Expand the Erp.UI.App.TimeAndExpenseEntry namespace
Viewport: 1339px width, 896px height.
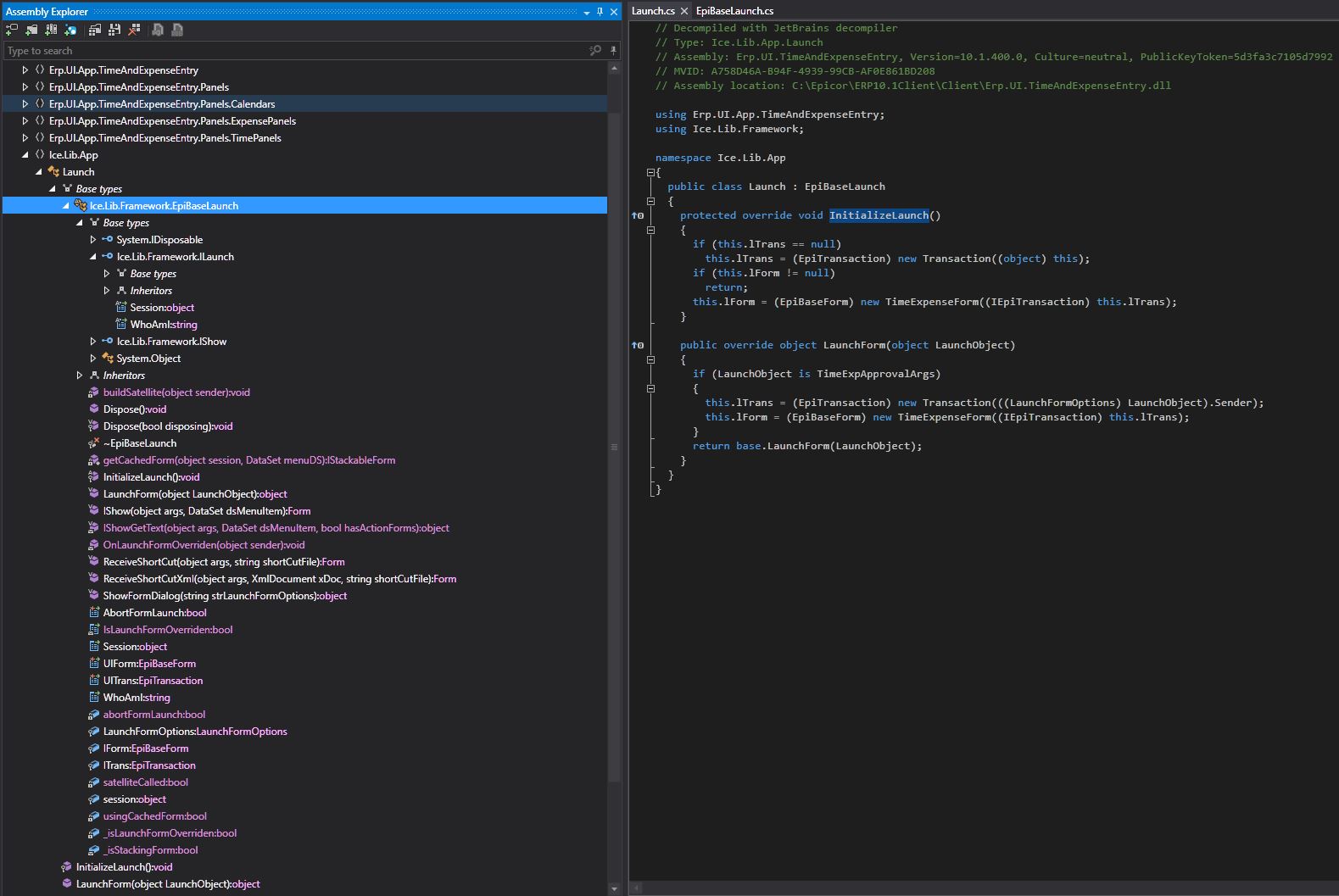(x=25, y=70)
